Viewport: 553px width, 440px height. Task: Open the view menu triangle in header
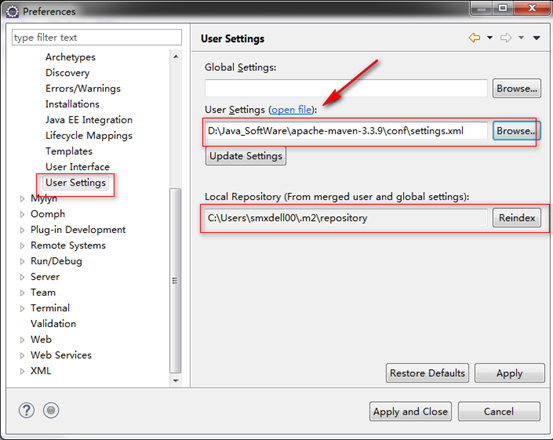coord(536,38)
